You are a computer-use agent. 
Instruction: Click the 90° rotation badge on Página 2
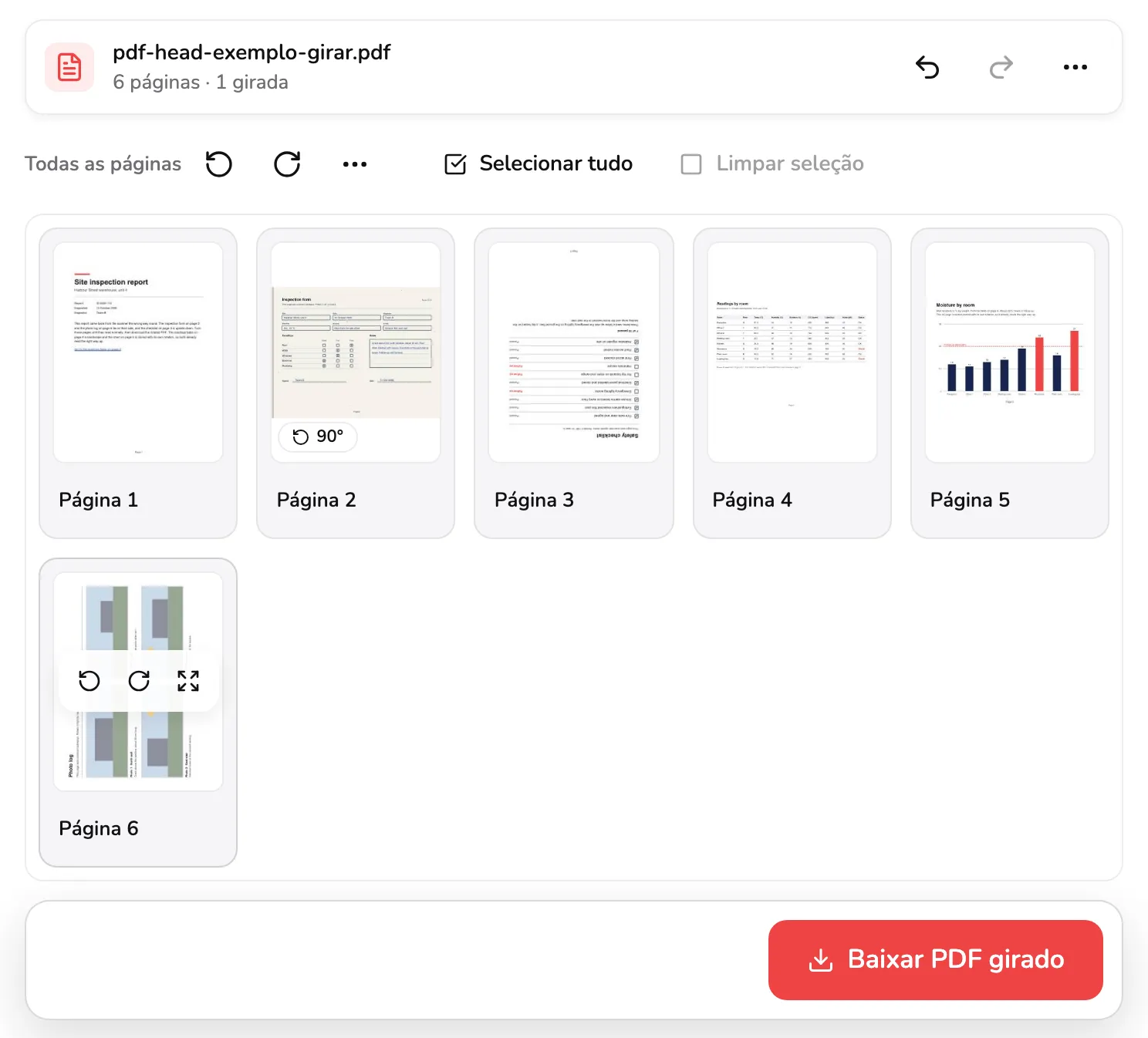[x=318, y=436]
